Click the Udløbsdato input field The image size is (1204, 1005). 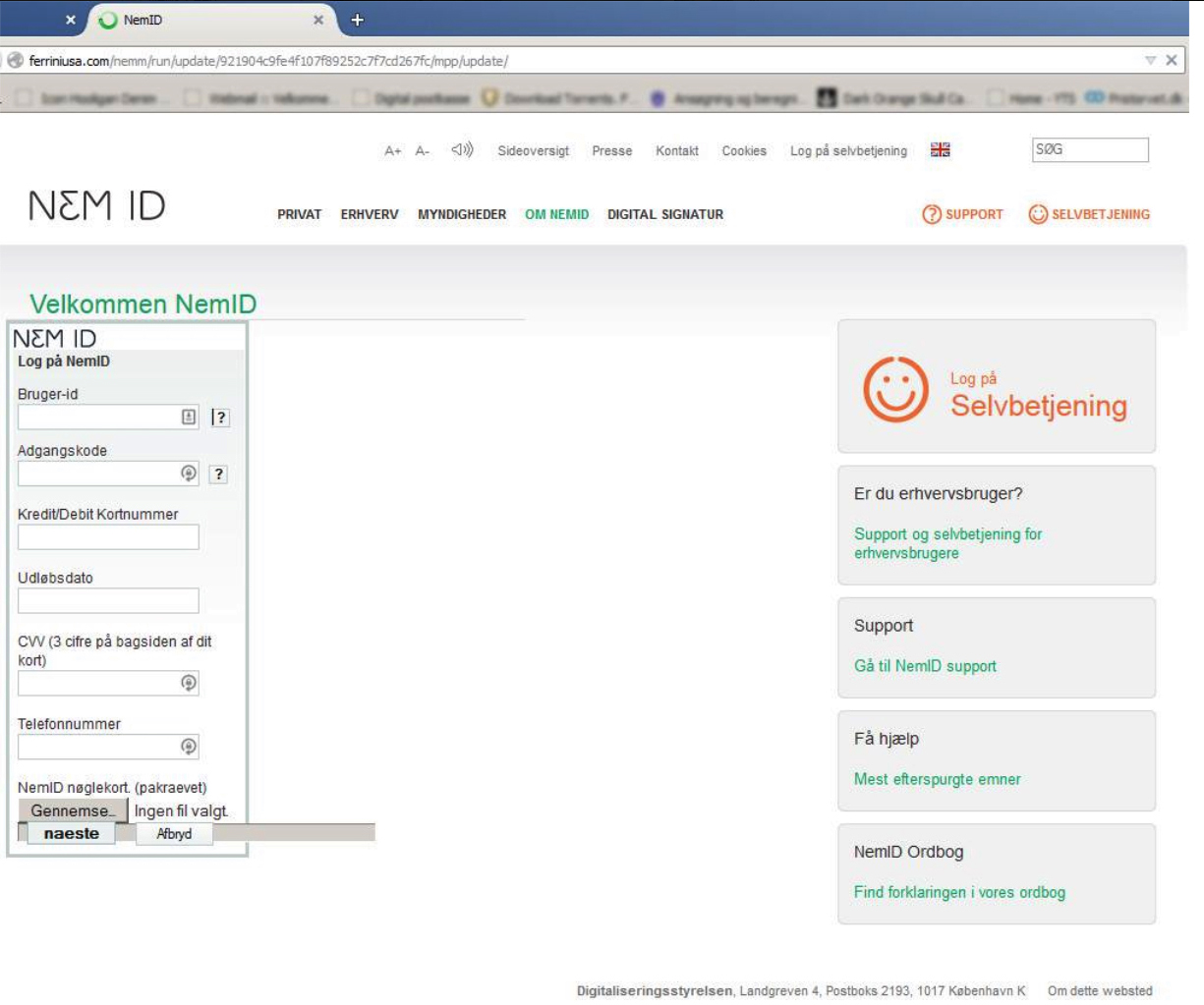108,600
